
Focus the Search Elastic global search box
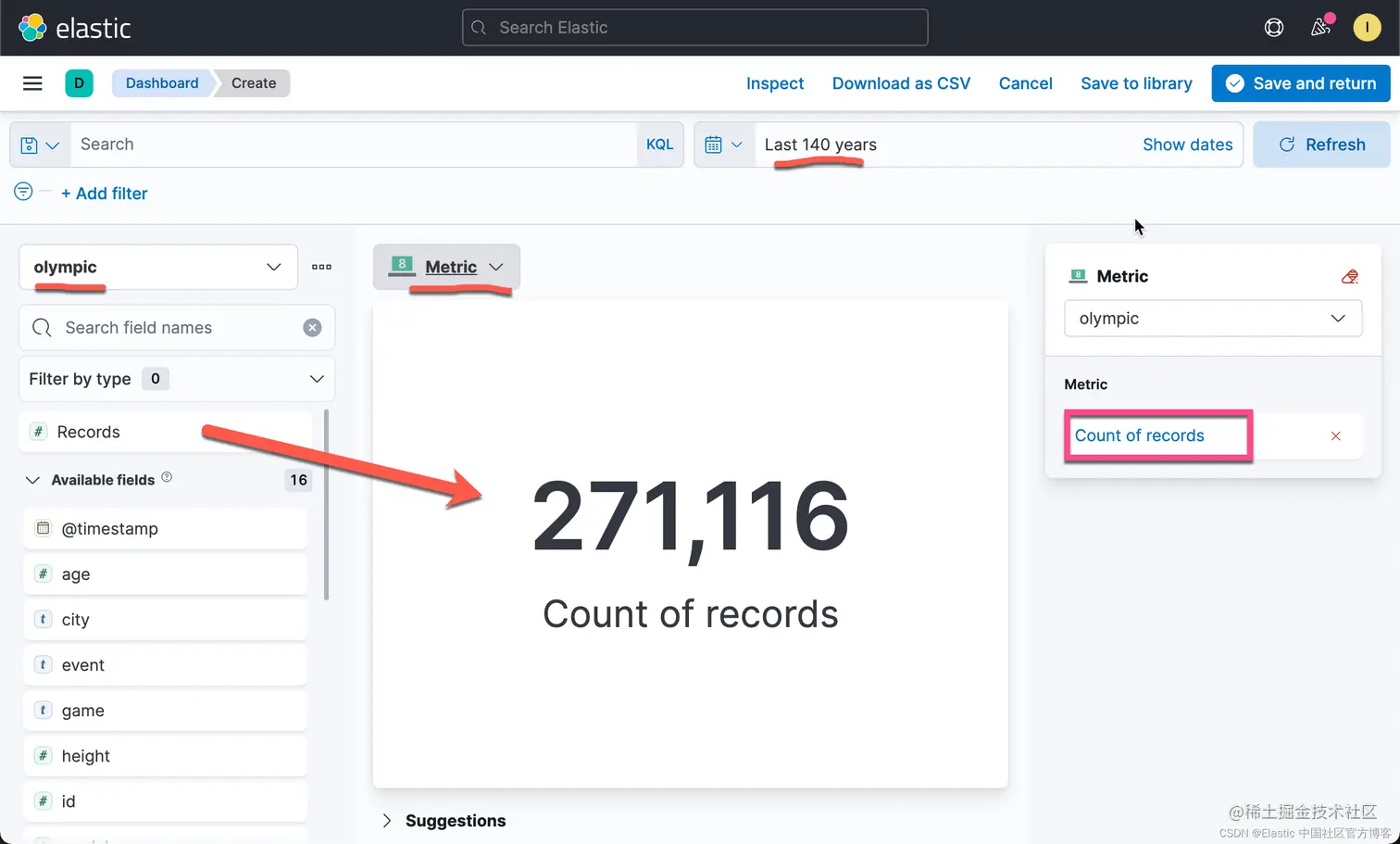pos(695,28)
